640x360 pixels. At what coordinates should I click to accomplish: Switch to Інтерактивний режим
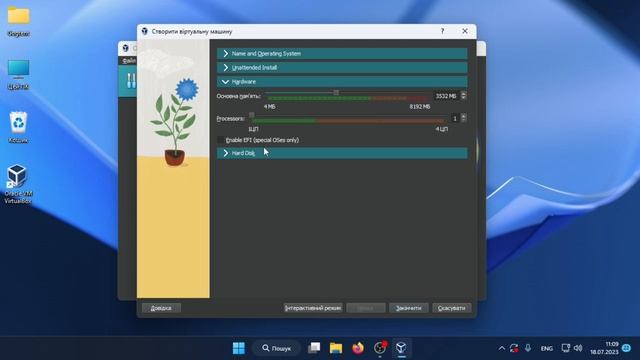pos(313,308)
